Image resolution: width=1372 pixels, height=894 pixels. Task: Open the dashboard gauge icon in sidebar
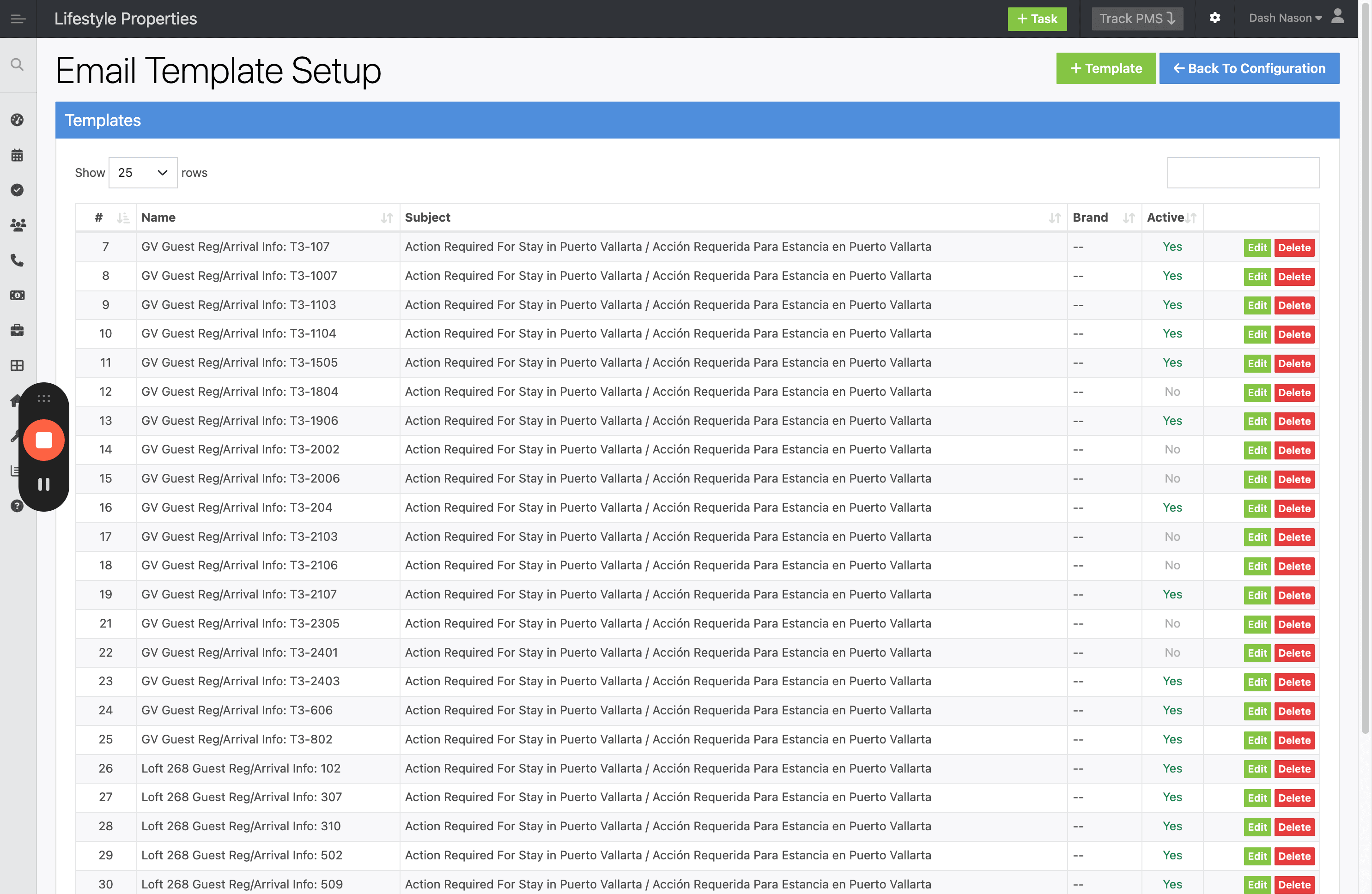click(17, 120)
